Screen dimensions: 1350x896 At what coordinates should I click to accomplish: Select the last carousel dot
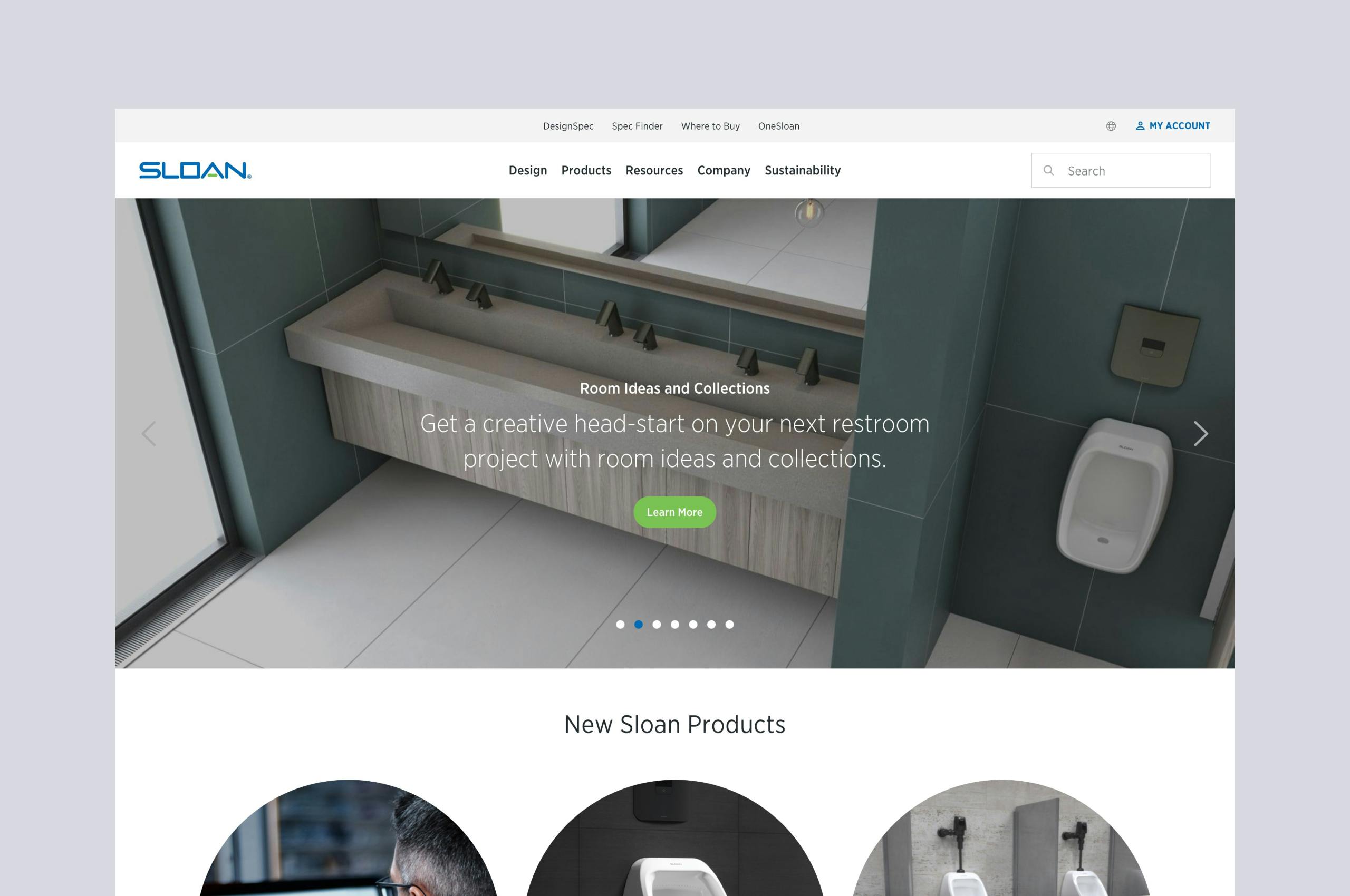[729, 625]
